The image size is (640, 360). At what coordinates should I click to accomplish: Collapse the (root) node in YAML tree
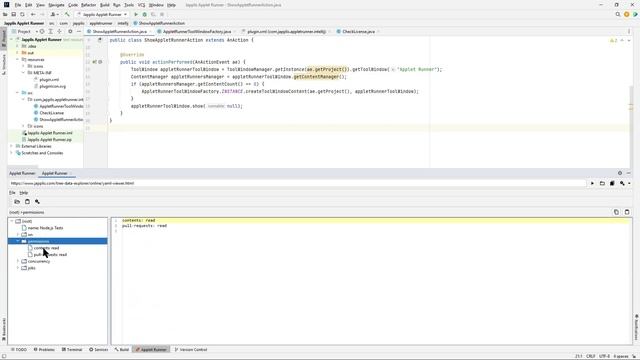pyautogui.click(x=12, y=221)
